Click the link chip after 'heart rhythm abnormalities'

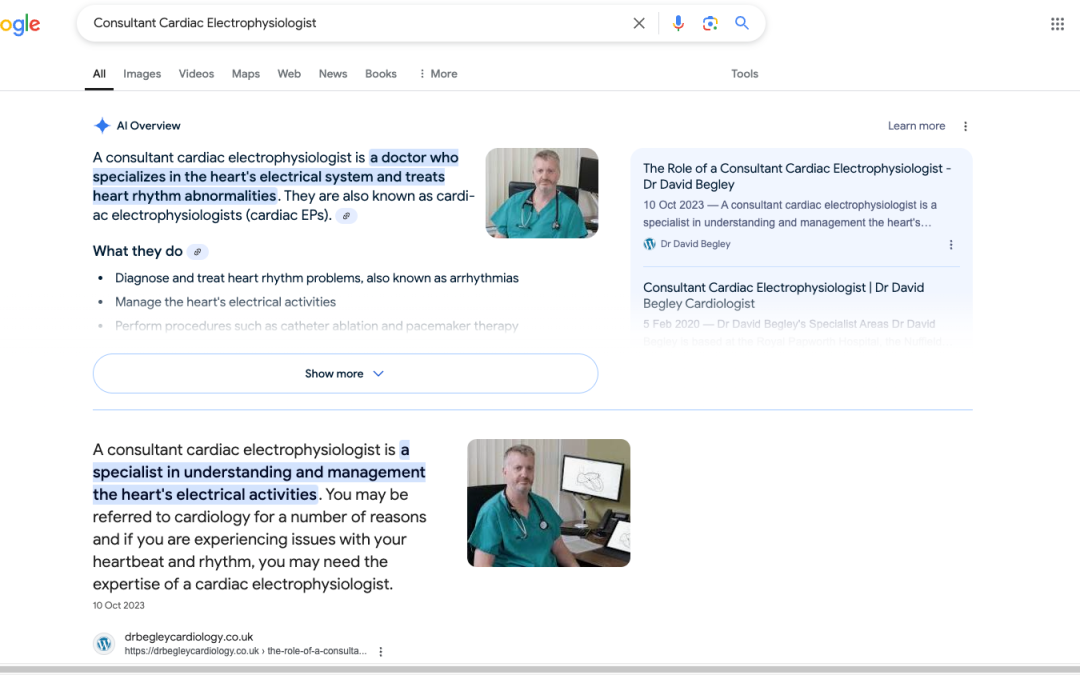345,214
